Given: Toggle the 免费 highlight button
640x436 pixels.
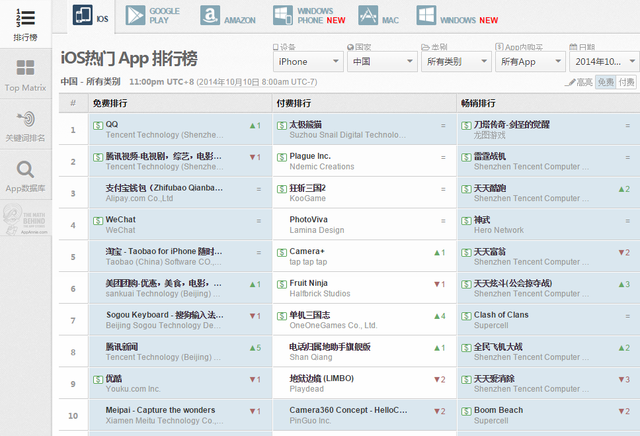Looking at the screenshot, I should click(606, 82).
